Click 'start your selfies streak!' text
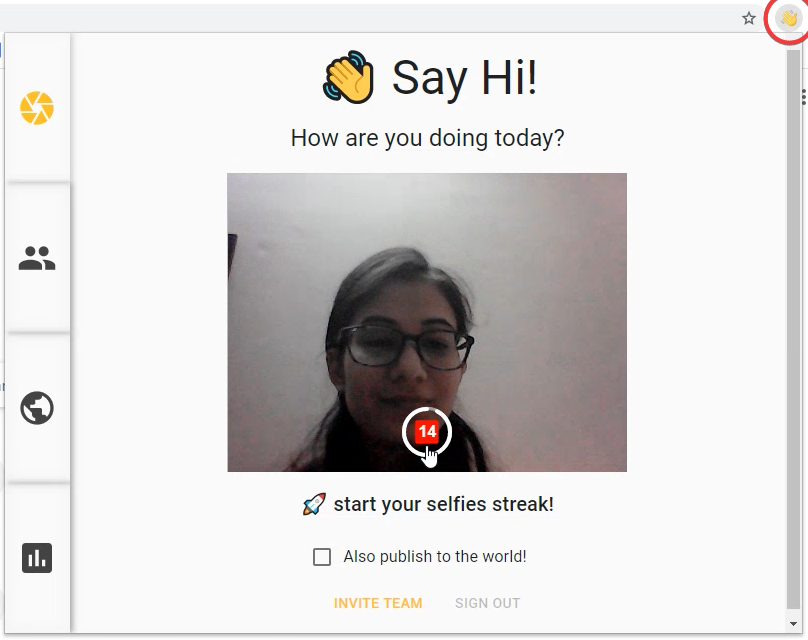This screenshot has width=808, height=640. (444, 504)
